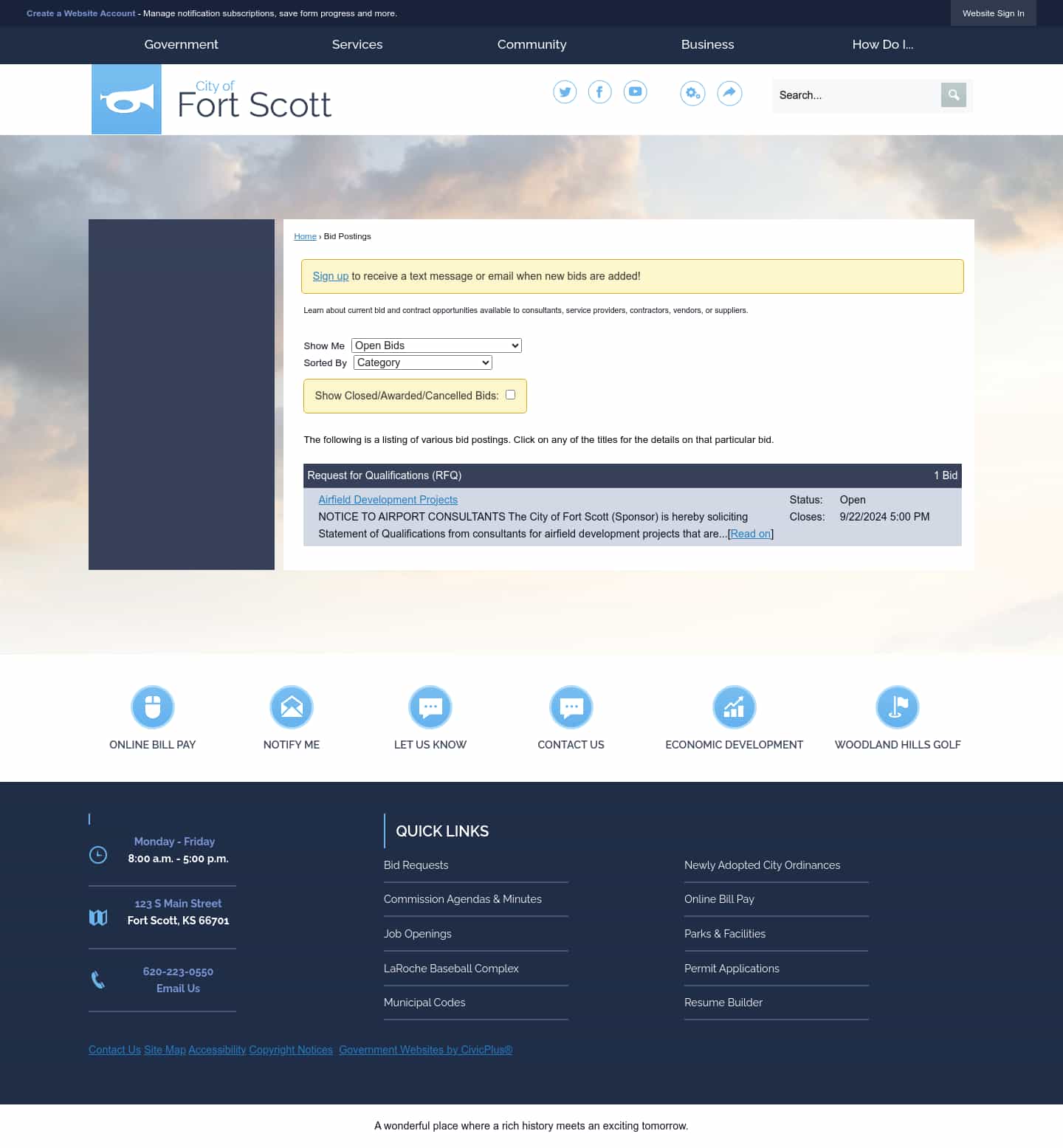Open the Notify Me label link
The image size is (1063, 1148).
[x=292, y=745]
